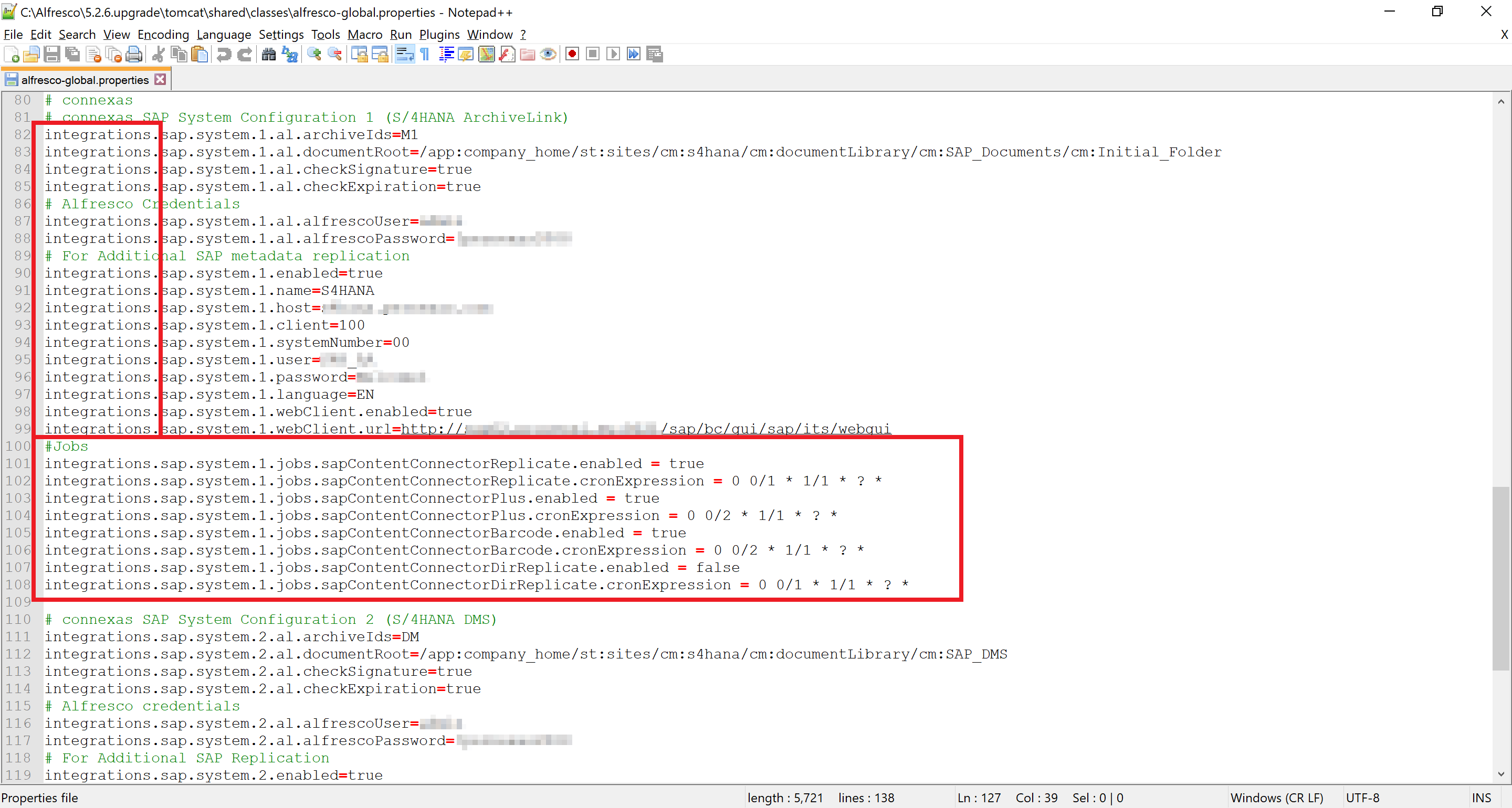Click the Print toolbar icon
1512x808 pixels.
coord(134,55)
